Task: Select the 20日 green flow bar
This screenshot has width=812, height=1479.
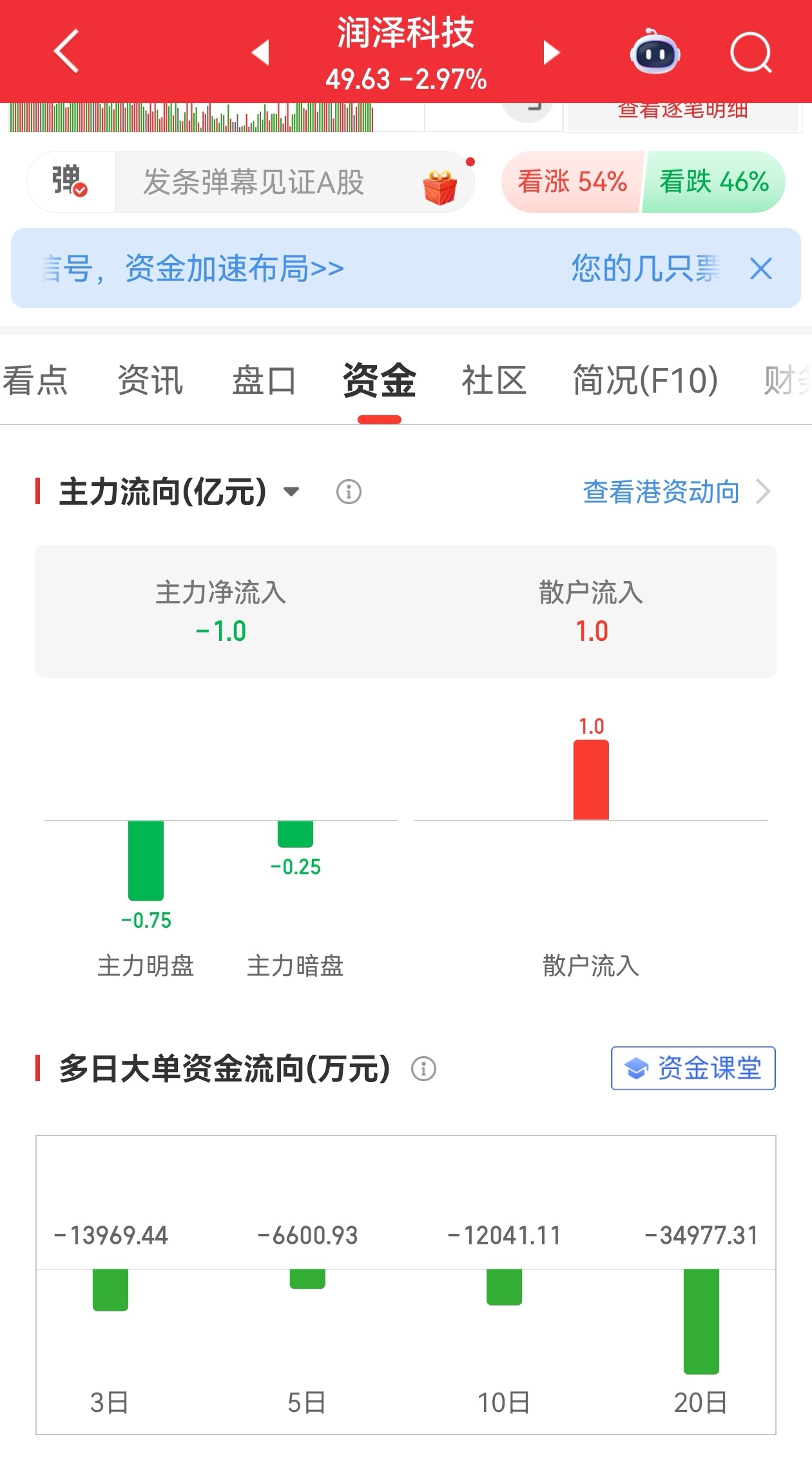Action: tap(701, 1322)
